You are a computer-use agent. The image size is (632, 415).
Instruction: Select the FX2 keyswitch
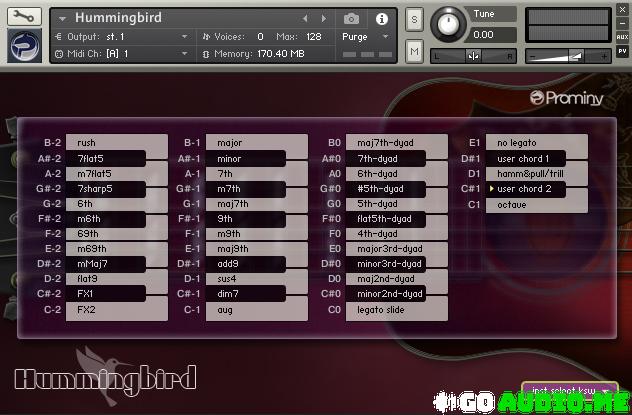tap(116, 310)
